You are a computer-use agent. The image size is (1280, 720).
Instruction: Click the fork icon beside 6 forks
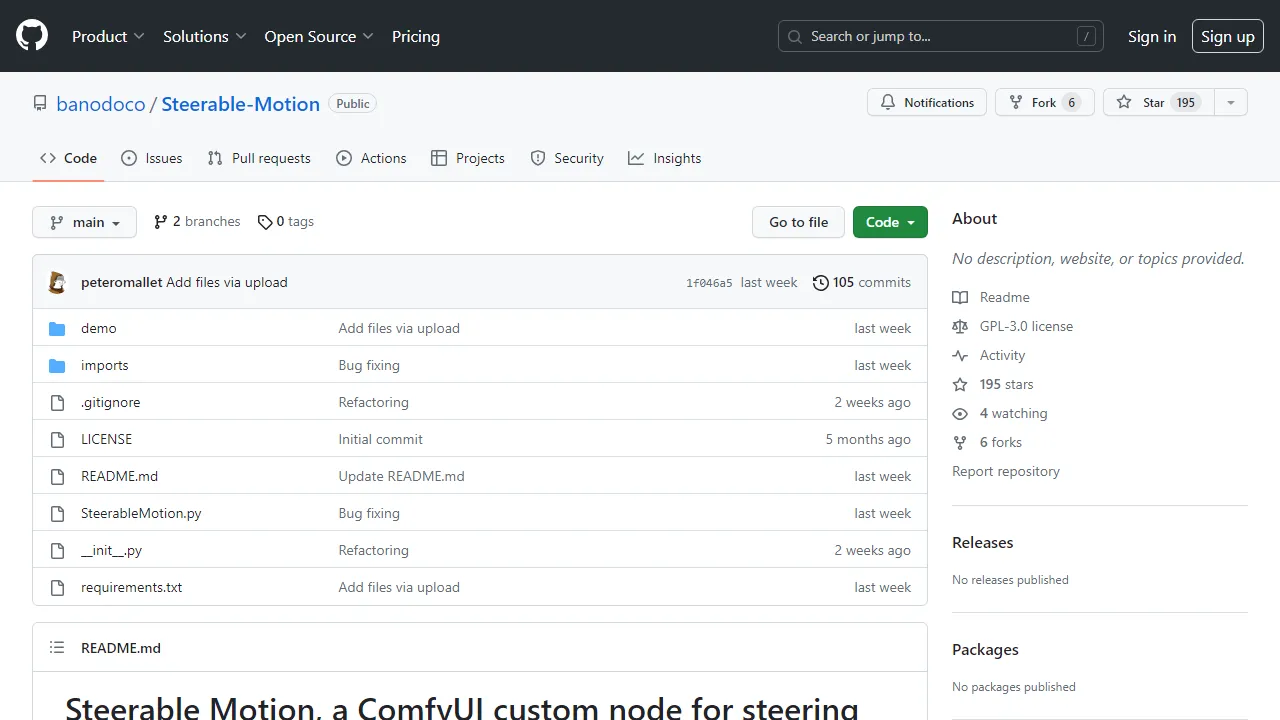[x=960, y=442]
